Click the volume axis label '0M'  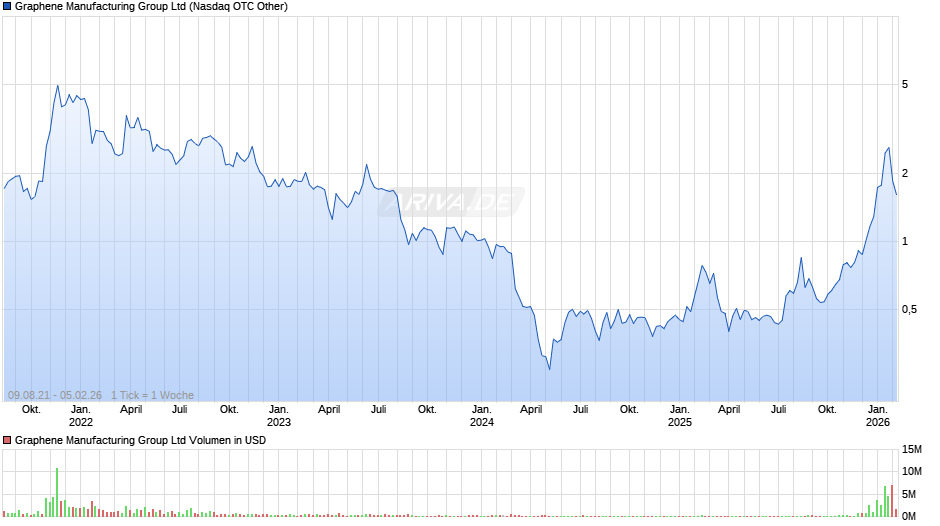pos(909,516)
